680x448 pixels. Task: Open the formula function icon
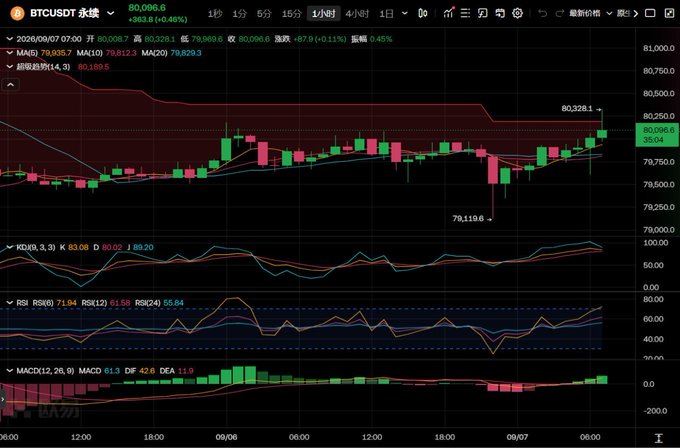click(483, 13)
